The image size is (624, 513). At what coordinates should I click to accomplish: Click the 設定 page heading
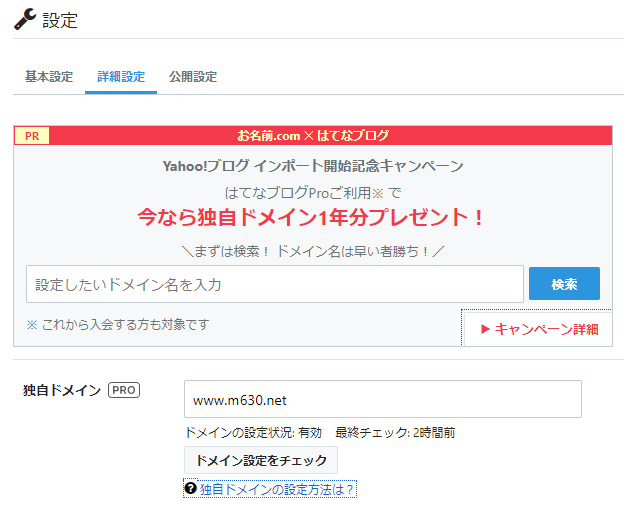(60, 20)
